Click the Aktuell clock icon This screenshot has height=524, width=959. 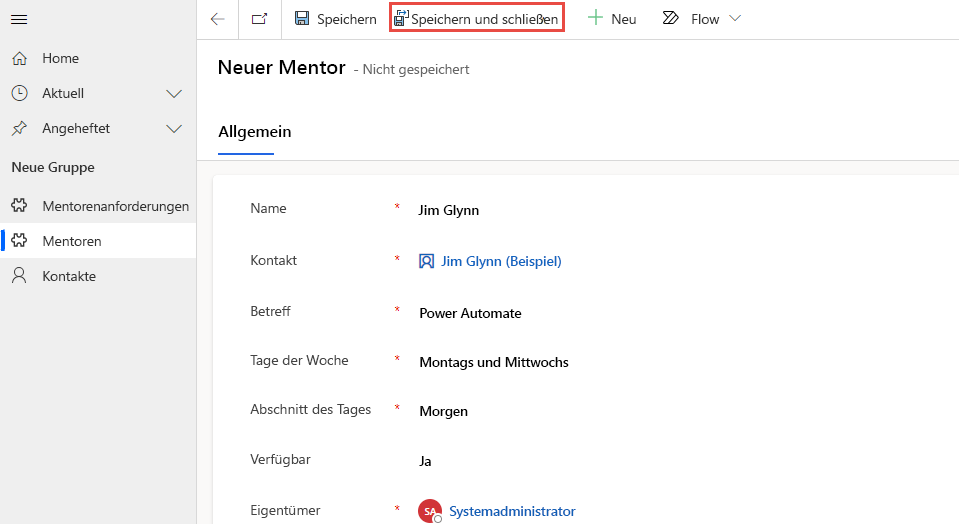pos(20,93)
